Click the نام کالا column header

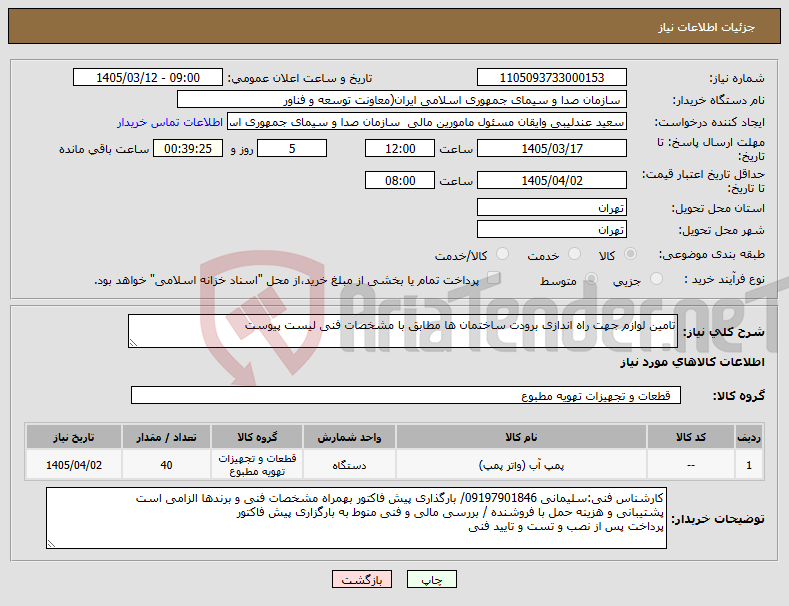click(521, 437)
